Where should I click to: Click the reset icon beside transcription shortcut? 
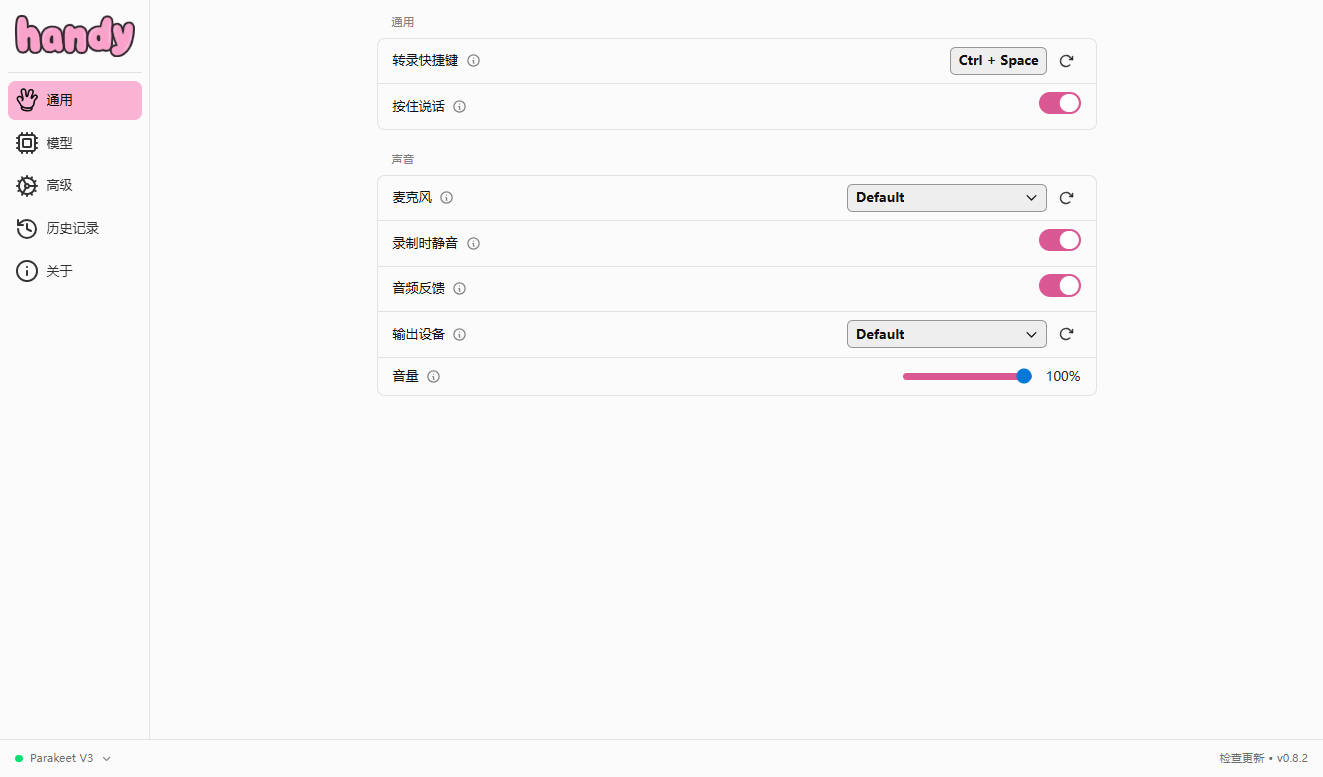click(1066, 61)
